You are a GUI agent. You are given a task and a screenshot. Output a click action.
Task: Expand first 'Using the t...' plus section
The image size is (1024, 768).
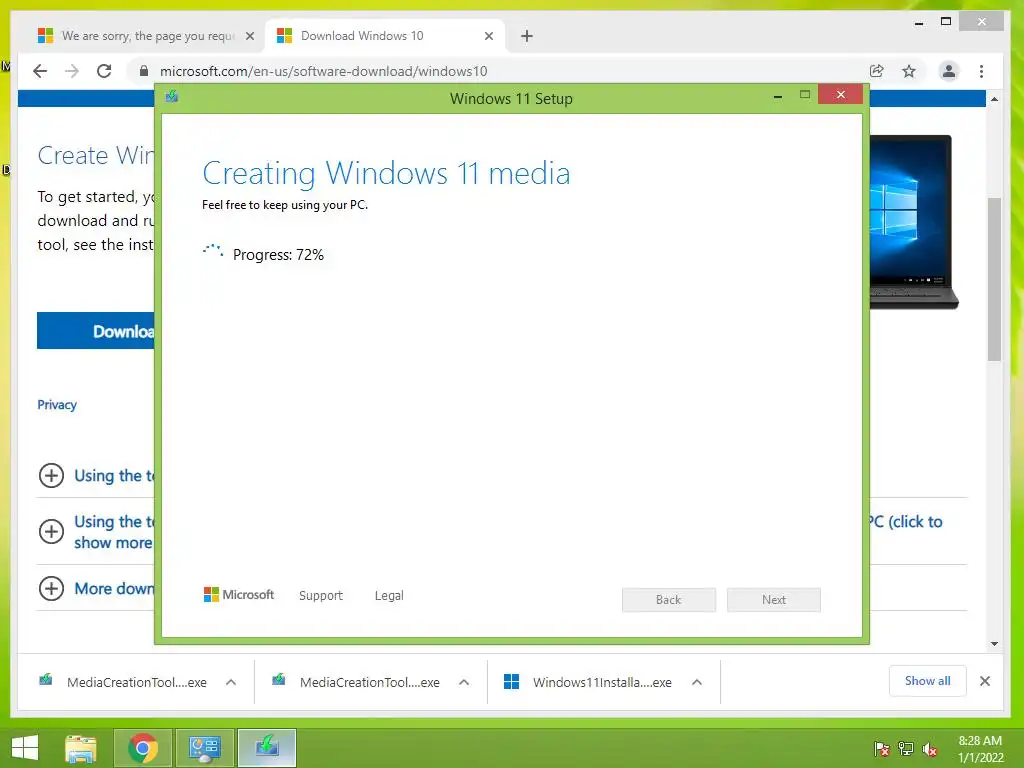click(52, 475)
